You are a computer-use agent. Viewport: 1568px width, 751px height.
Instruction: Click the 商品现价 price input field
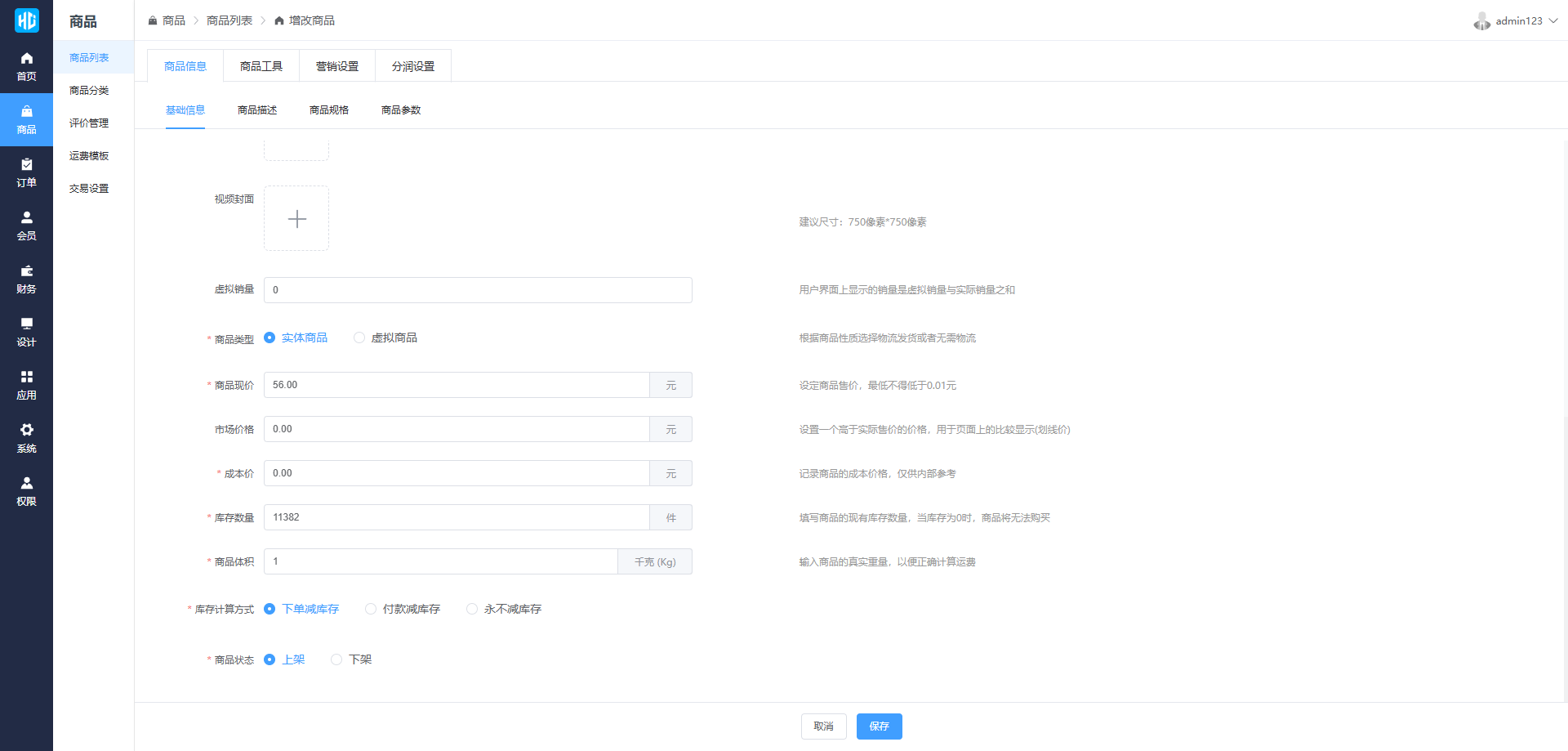tap(457, 385)
